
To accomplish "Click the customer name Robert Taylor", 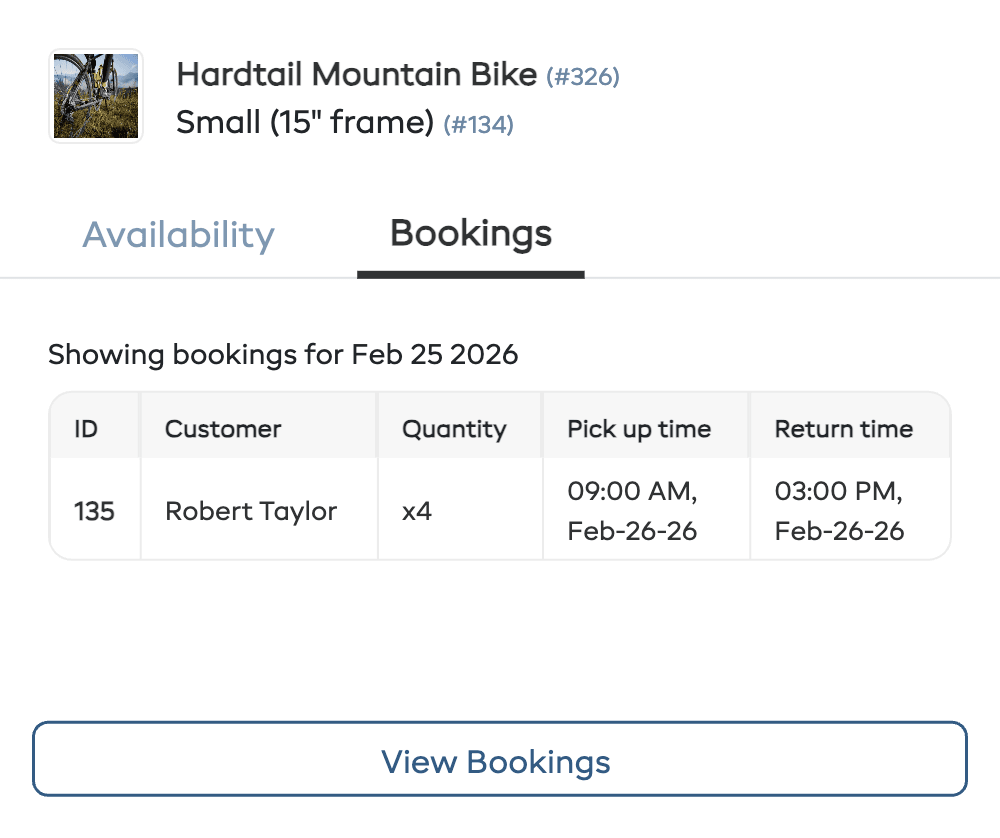I will tap(250, 510).
